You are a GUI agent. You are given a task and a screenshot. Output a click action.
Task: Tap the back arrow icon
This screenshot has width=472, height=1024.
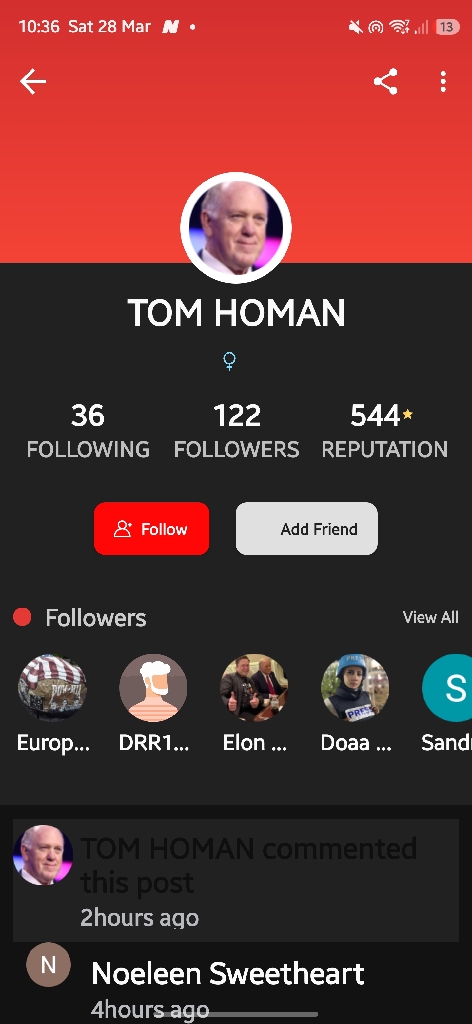(x=33, y=82)
